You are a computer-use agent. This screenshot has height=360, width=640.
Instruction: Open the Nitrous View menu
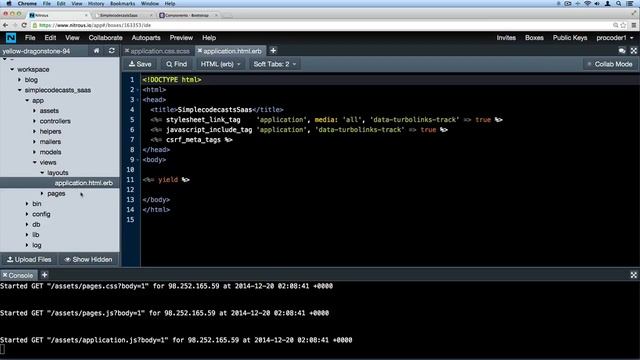point(72,38)
